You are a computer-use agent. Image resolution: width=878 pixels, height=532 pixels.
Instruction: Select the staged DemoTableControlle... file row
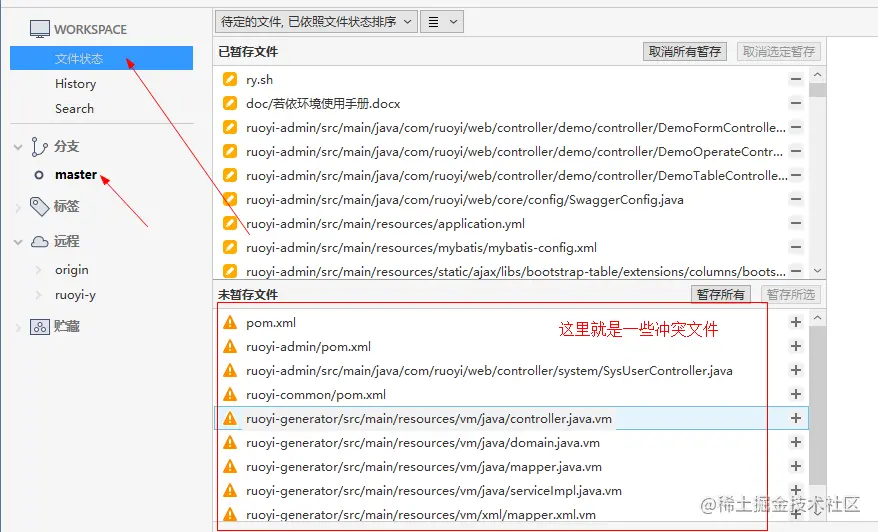(x=511, y=175)
